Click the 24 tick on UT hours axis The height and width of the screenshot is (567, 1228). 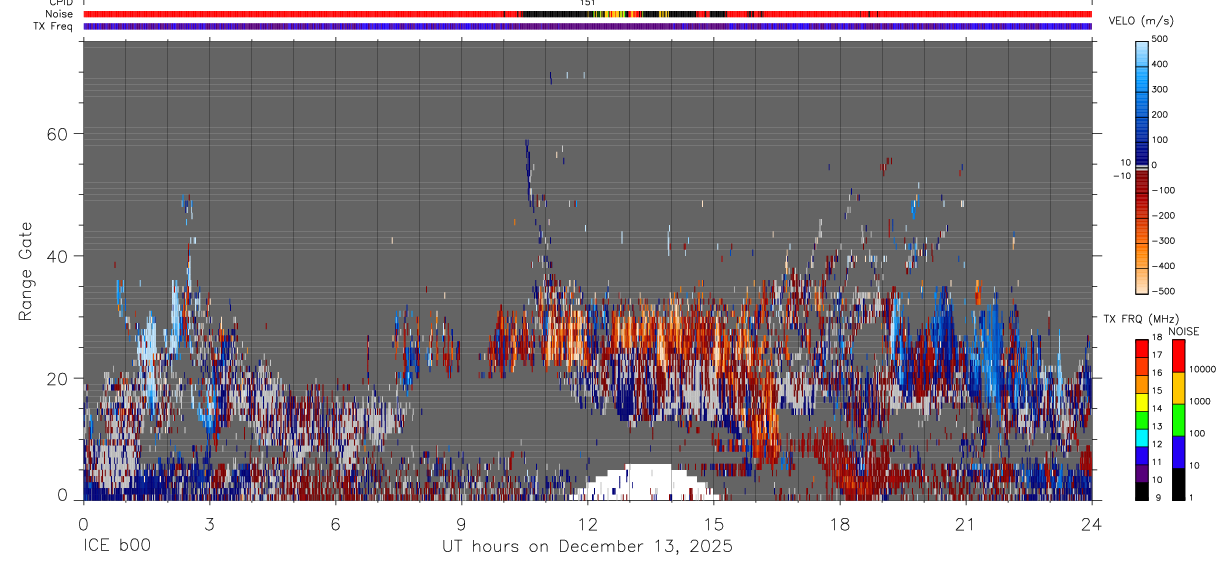coord(1091,523)
